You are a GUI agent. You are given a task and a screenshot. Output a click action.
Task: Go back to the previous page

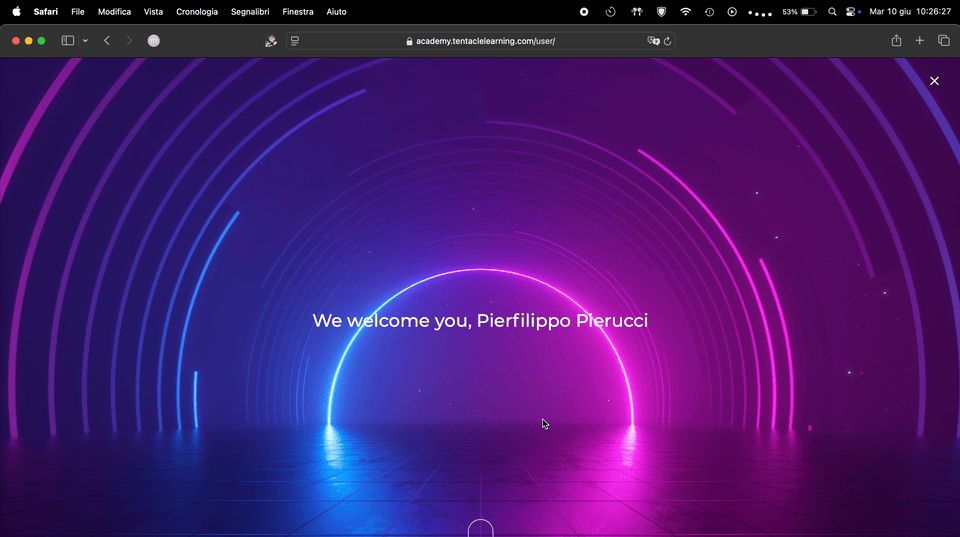pyautogui.click(x=107, y=41)
